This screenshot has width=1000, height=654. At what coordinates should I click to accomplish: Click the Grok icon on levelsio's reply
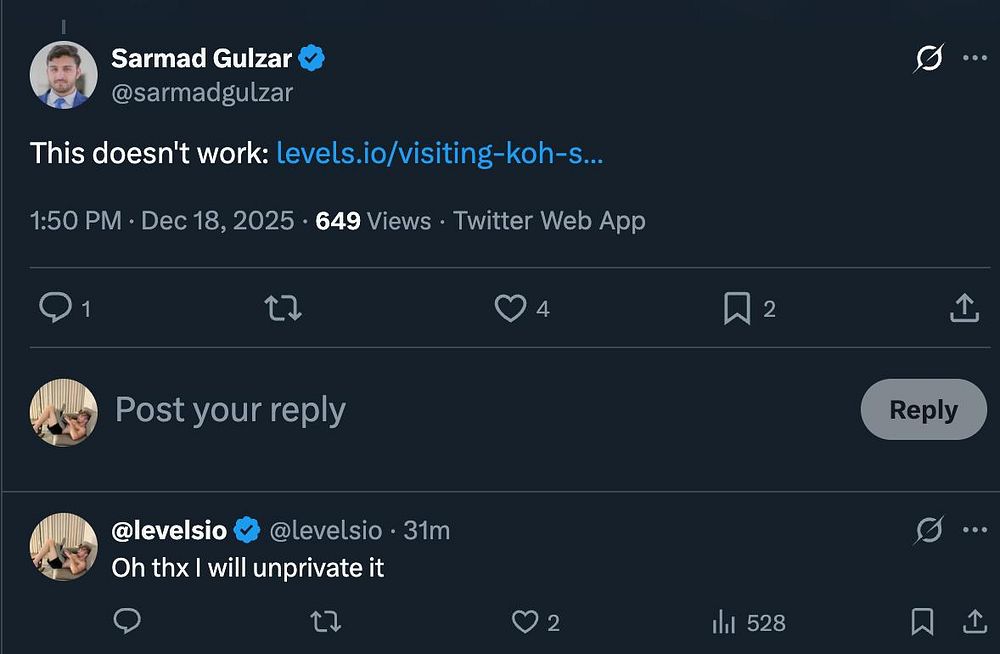pos(929,531)
